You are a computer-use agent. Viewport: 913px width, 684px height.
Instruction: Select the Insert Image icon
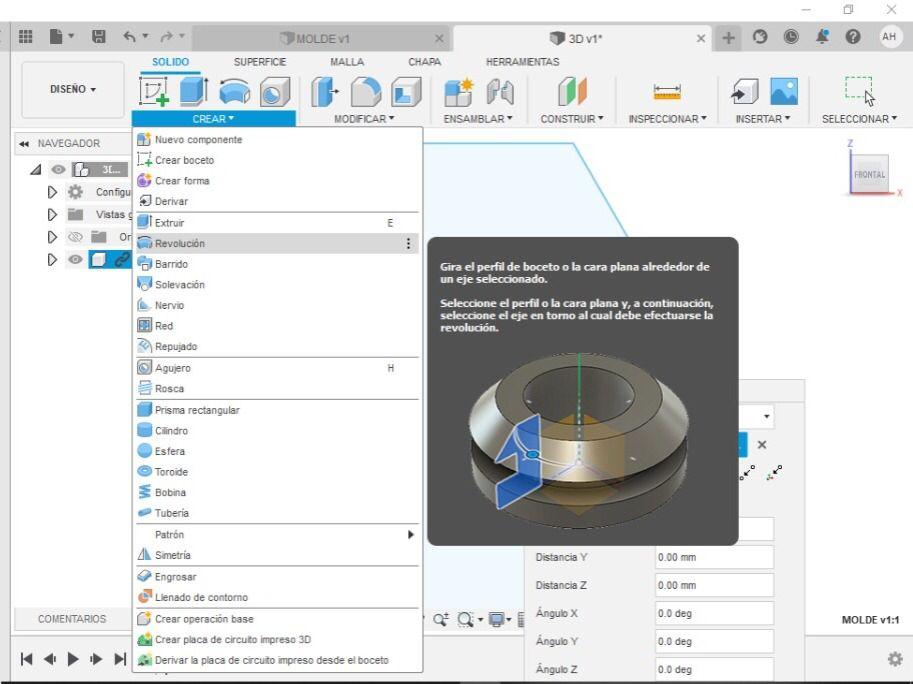point(784,92)
